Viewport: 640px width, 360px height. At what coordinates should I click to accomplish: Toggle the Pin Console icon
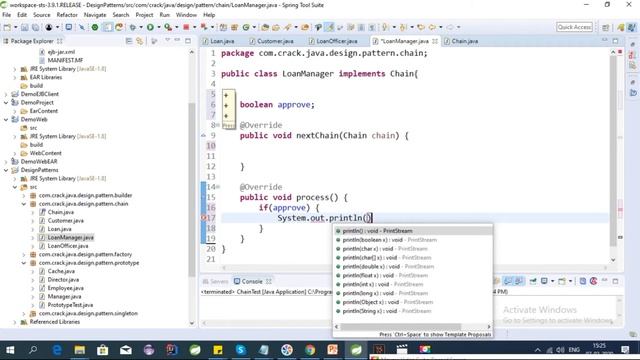[533, 281]
